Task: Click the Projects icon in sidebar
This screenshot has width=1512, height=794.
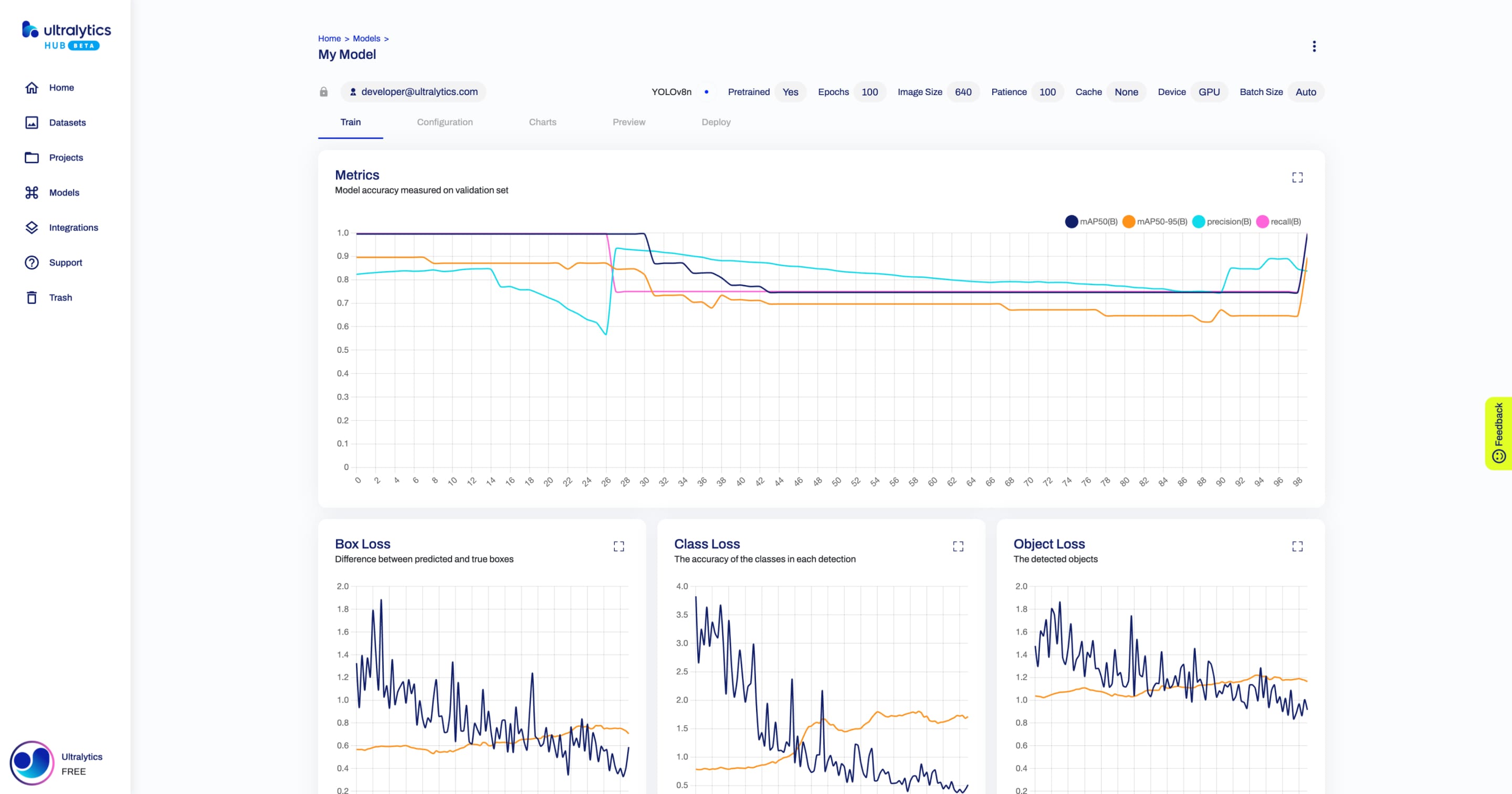Action: tap(31, 157)
